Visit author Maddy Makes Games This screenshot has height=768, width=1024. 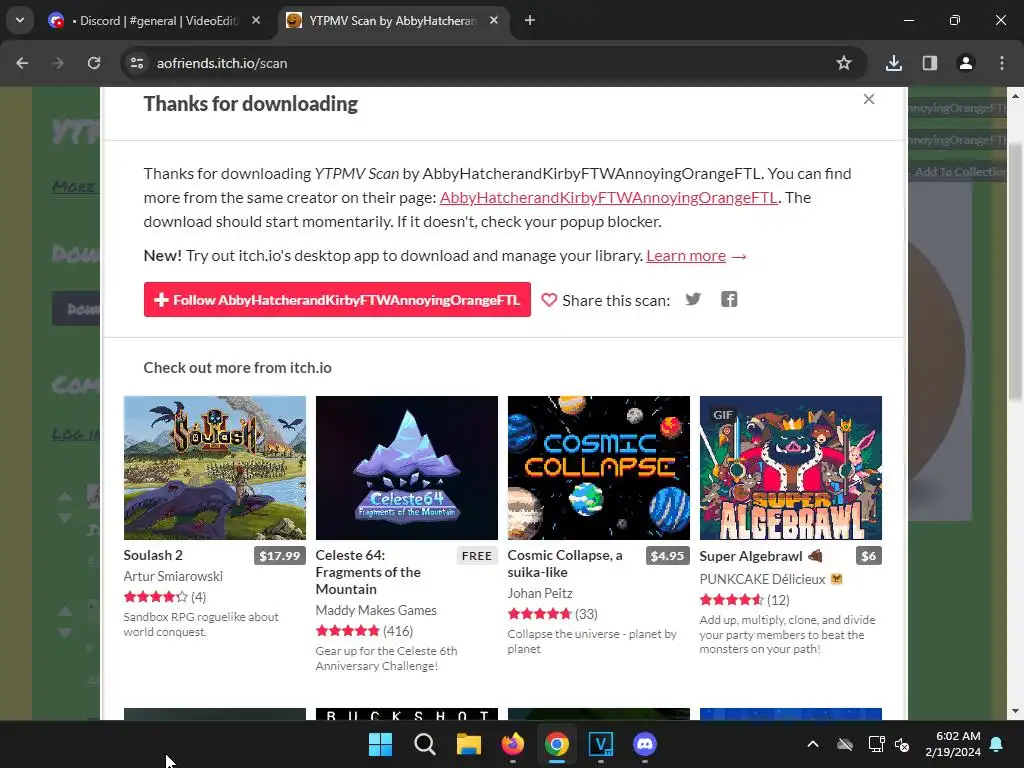(x=376, y=610)
